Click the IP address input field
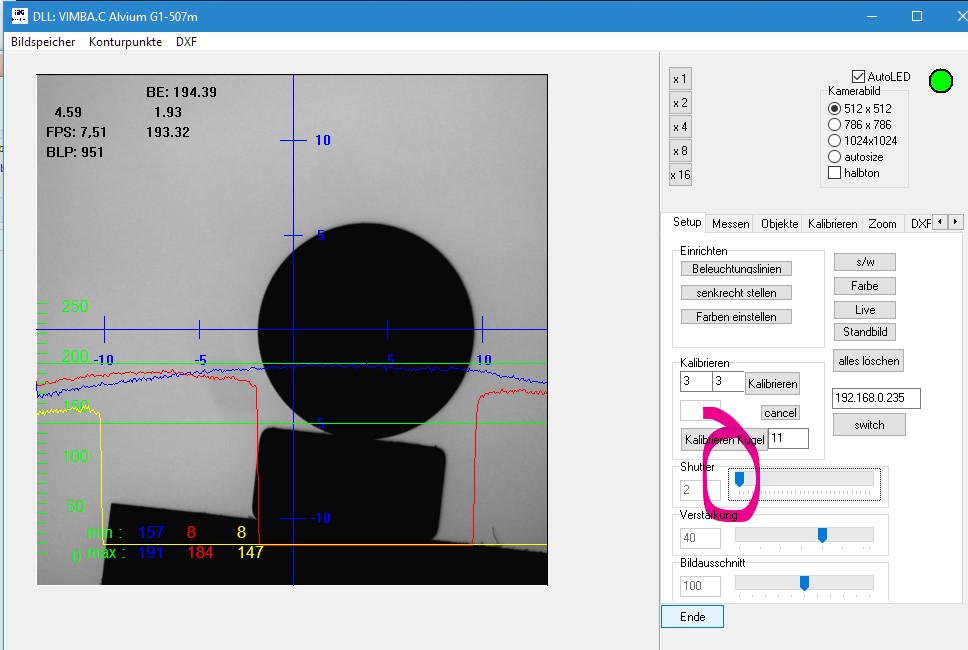Viewport: 968px width, 650px height. (x=876, y=399)
